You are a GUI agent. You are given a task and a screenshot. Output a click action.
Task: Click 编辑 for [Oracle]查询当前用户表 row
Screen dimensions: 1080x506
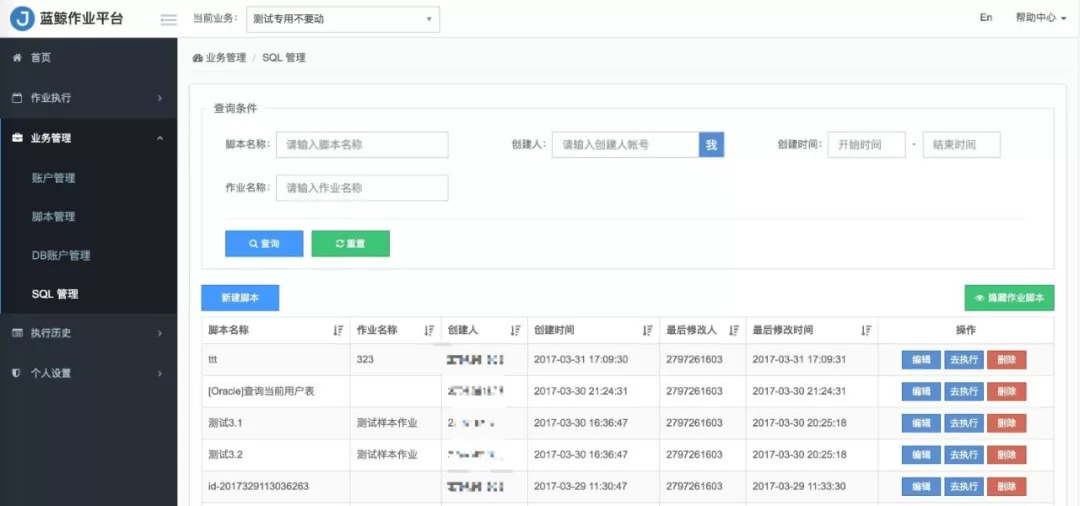921,392
